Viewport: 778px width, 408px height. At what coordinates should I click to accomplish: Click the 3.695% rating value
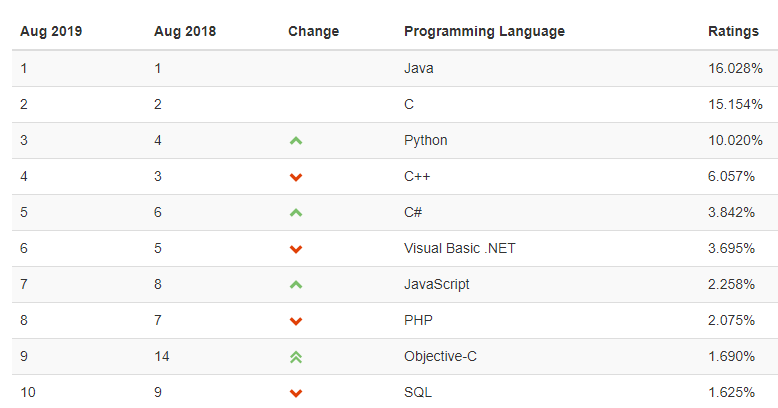tap(731, 248)
